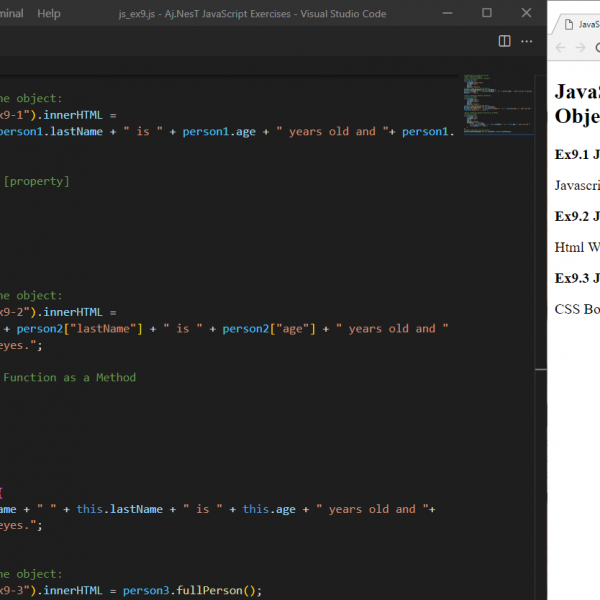Open the Help menu
This screenshot has height=600, width=600.
[x=49, y=13]
